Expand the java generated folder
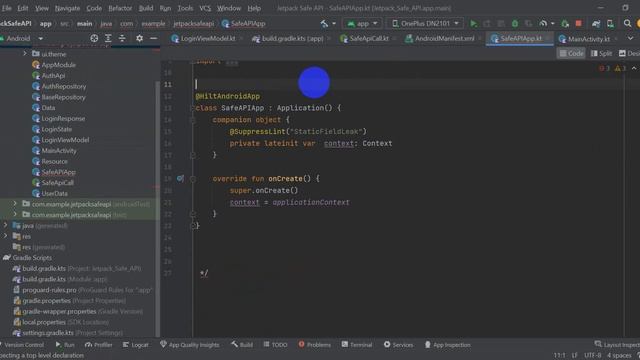The image size is (640, 360). (5, 225)
